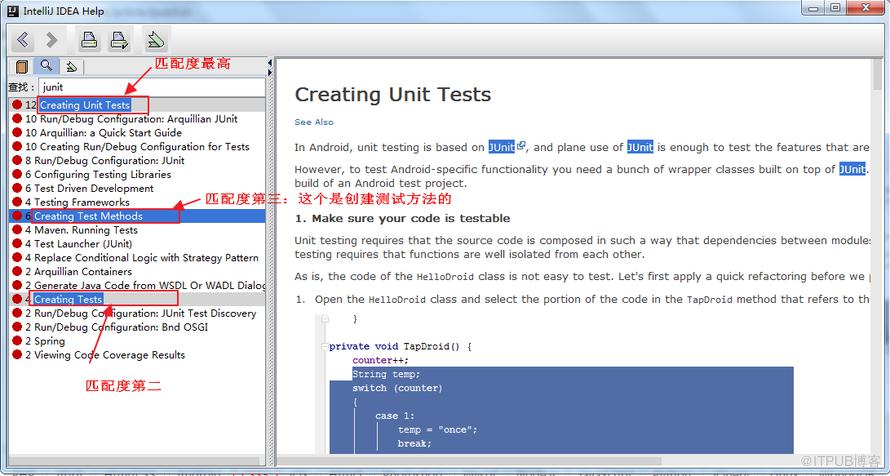The image size is (890, 476).
Task: Click the See Also link
Action: coord(314,122)
